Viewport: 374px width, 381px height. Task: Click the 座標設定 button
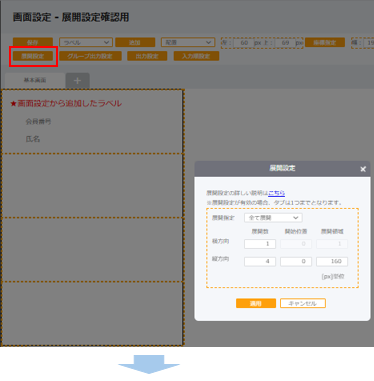tap(325, 42)
